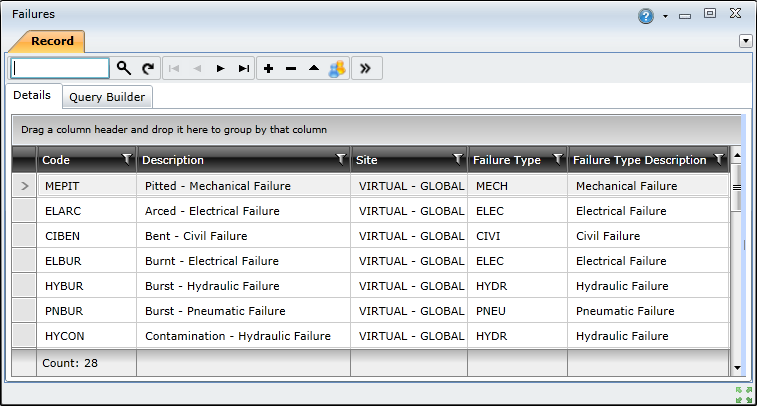Screen dimensions: 757x406
Task: Open the tab list dropdown at right
Action: (745, 41)
